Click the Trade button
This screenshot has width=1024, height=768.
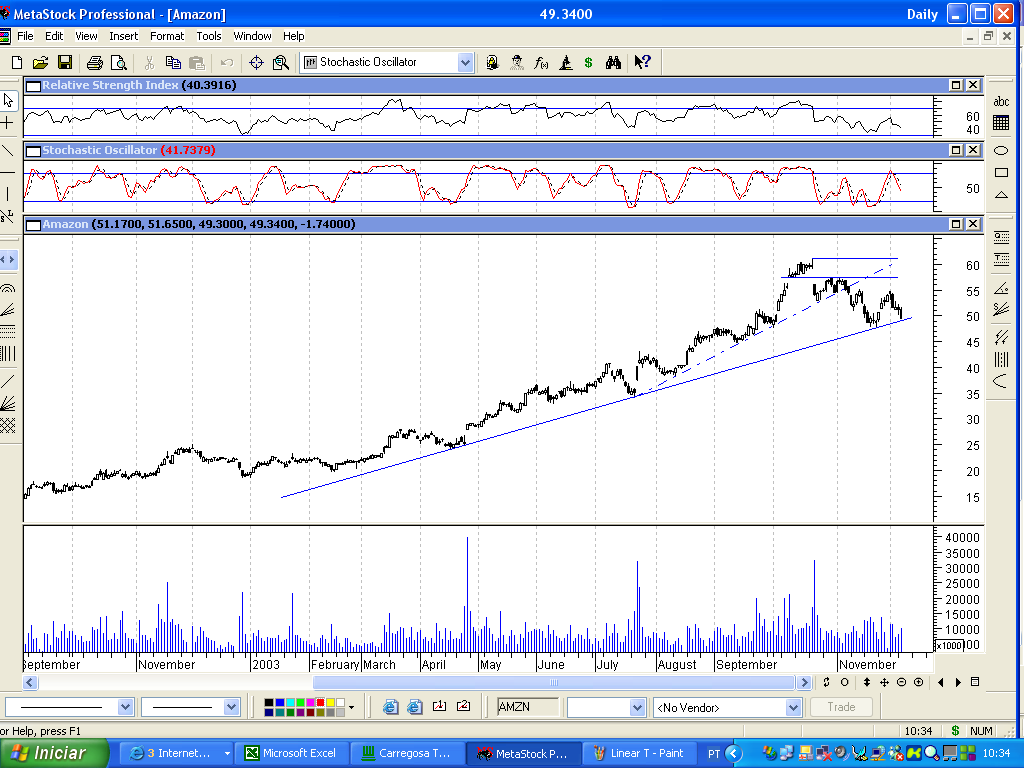841,707
